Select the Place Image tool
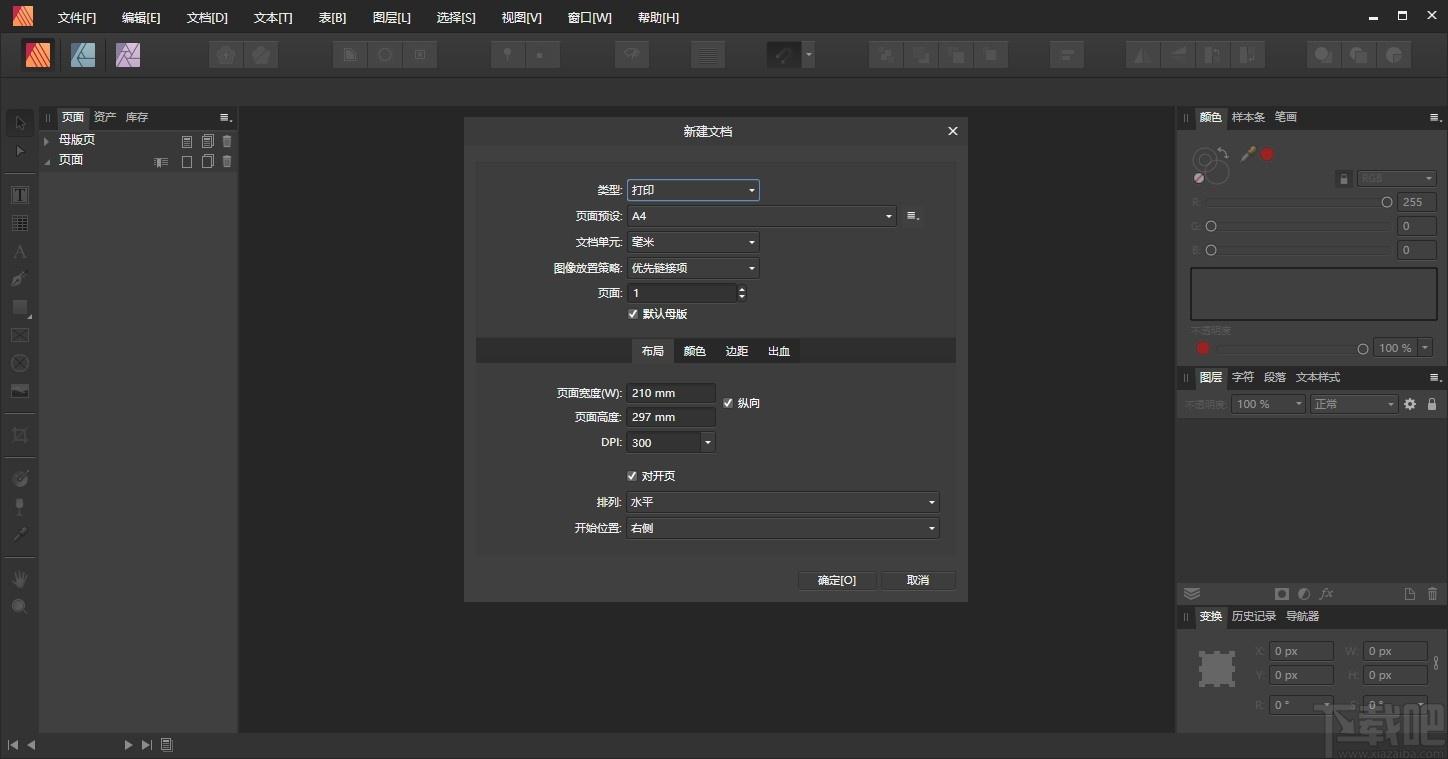 [20, 391]
